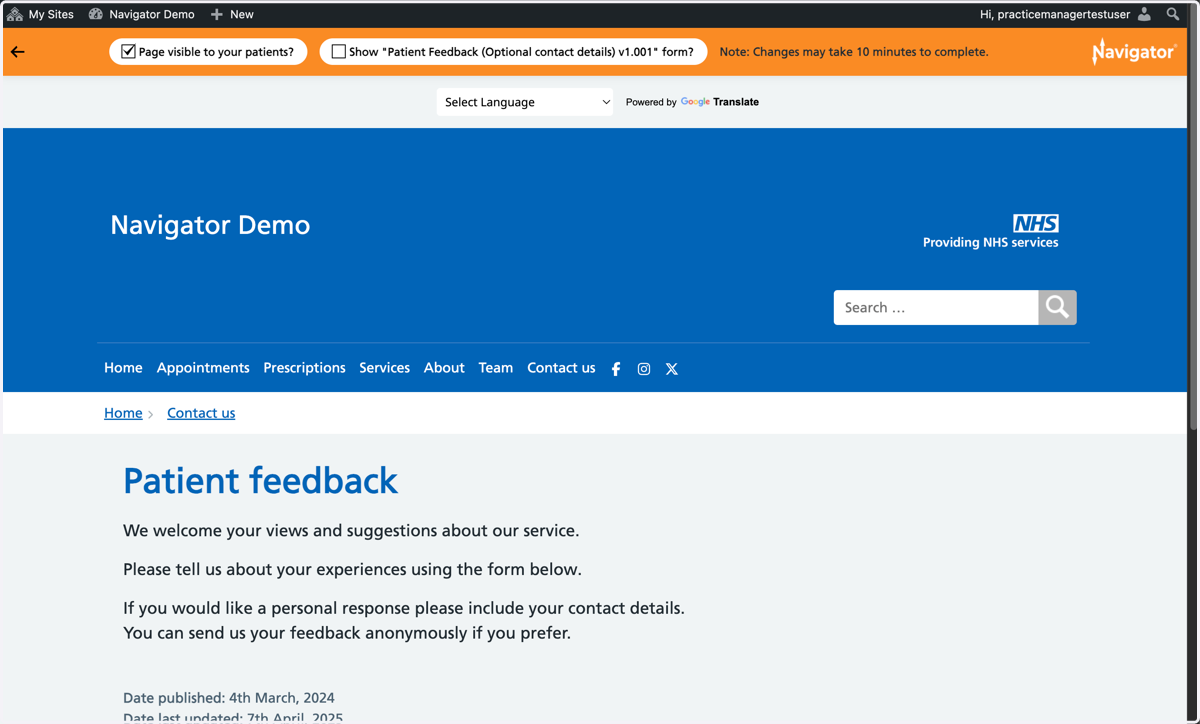
Task: Open the Instagram social icon
Action: click(644, 369)
